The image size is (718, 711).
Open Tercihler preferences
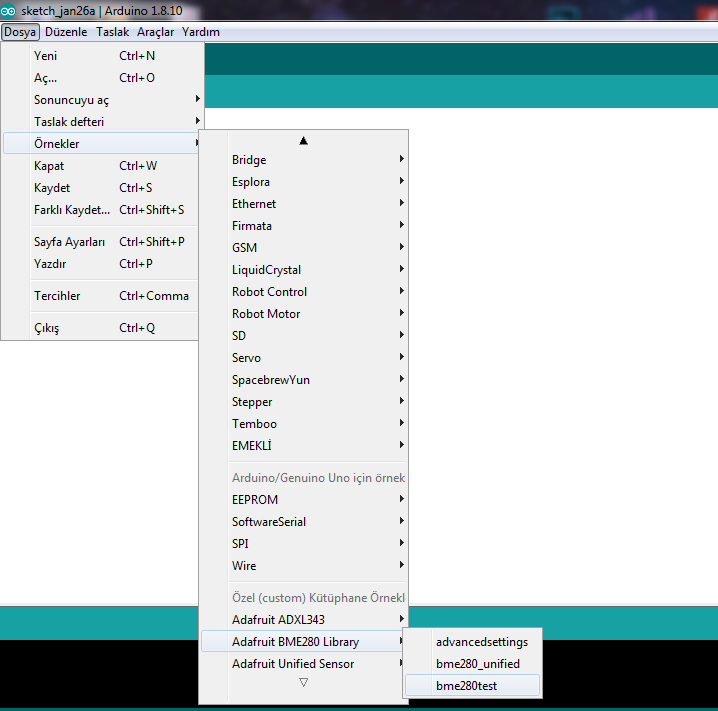coord(101,296)
